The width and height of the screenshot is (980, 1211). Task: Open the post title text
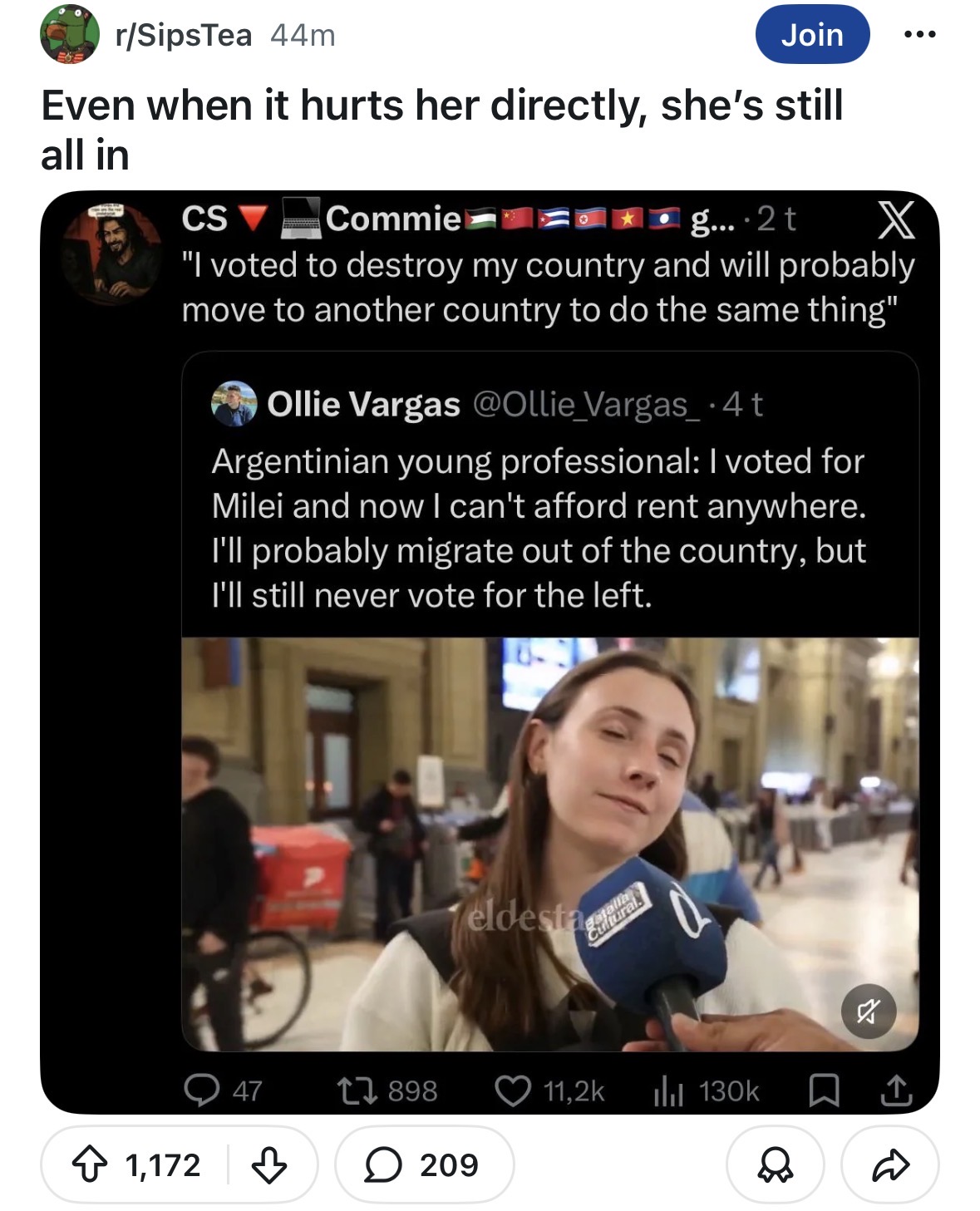click(x=442, y=130)
